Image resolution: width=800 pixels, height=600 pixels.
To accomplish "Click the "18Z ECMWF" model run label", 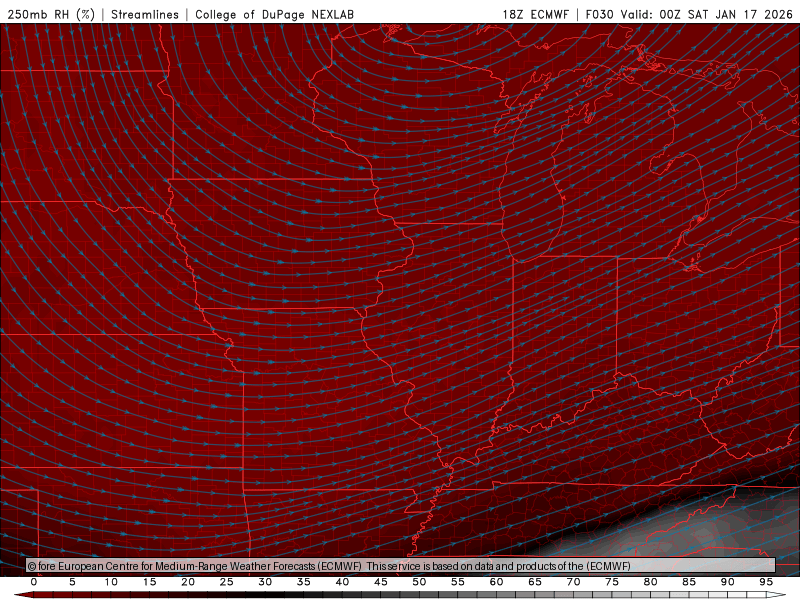I will tap(535, 14).
